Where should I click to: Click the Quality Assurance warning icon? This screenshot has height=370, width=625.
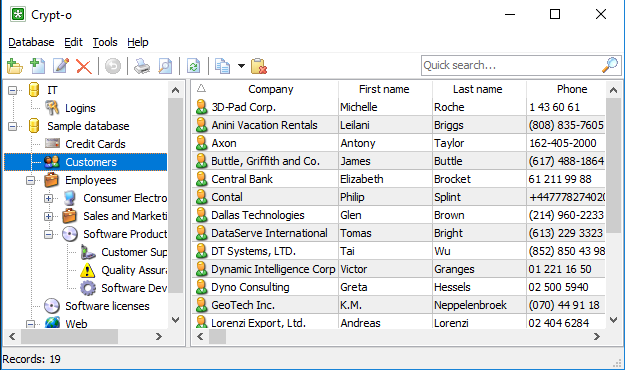(88, 270)
